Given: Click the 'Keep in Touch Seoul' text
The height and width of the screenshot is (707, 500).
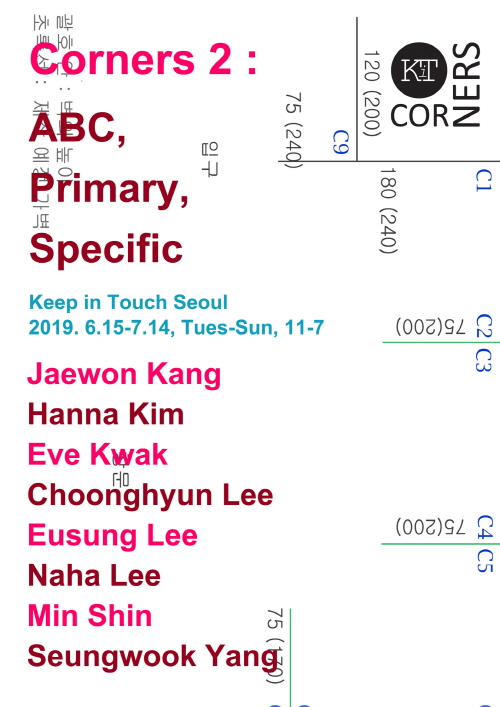Looking at the screenshot, I should pyautogui.click(x=128, y=303).
